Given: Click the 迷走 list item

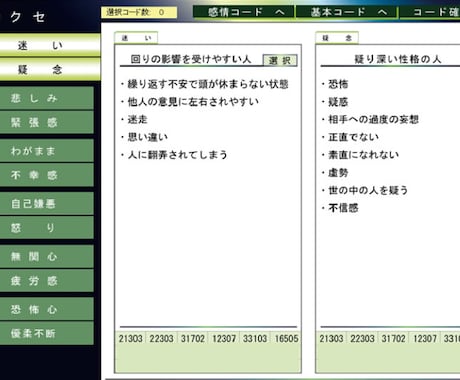Looking at the screenshot, I should click(134, 119).
